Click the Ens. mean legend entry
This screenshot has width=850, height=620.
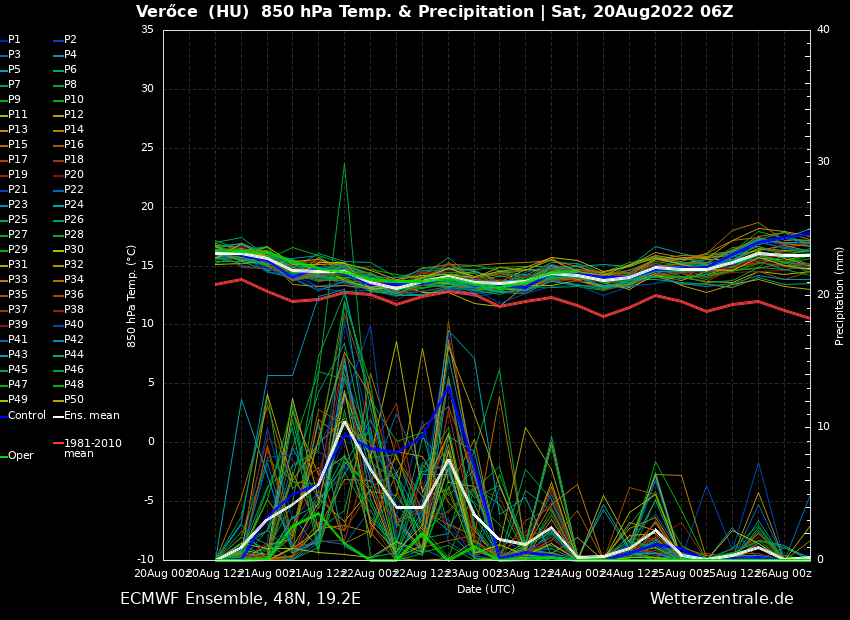91,415
